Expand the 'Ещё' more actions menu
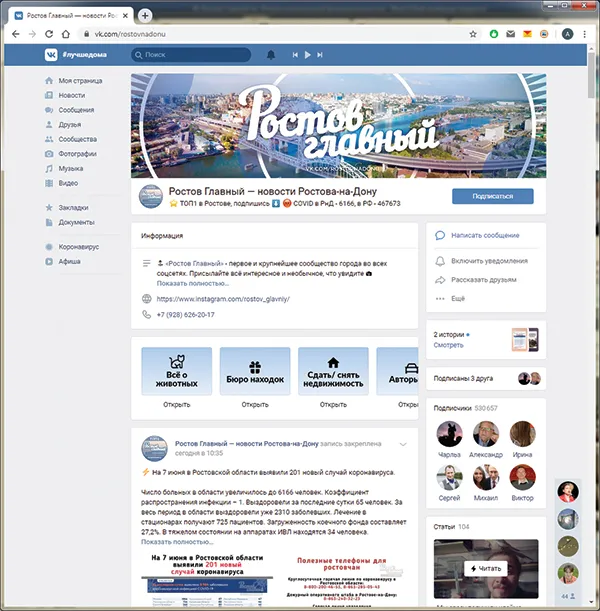 [x=458, y=298]
